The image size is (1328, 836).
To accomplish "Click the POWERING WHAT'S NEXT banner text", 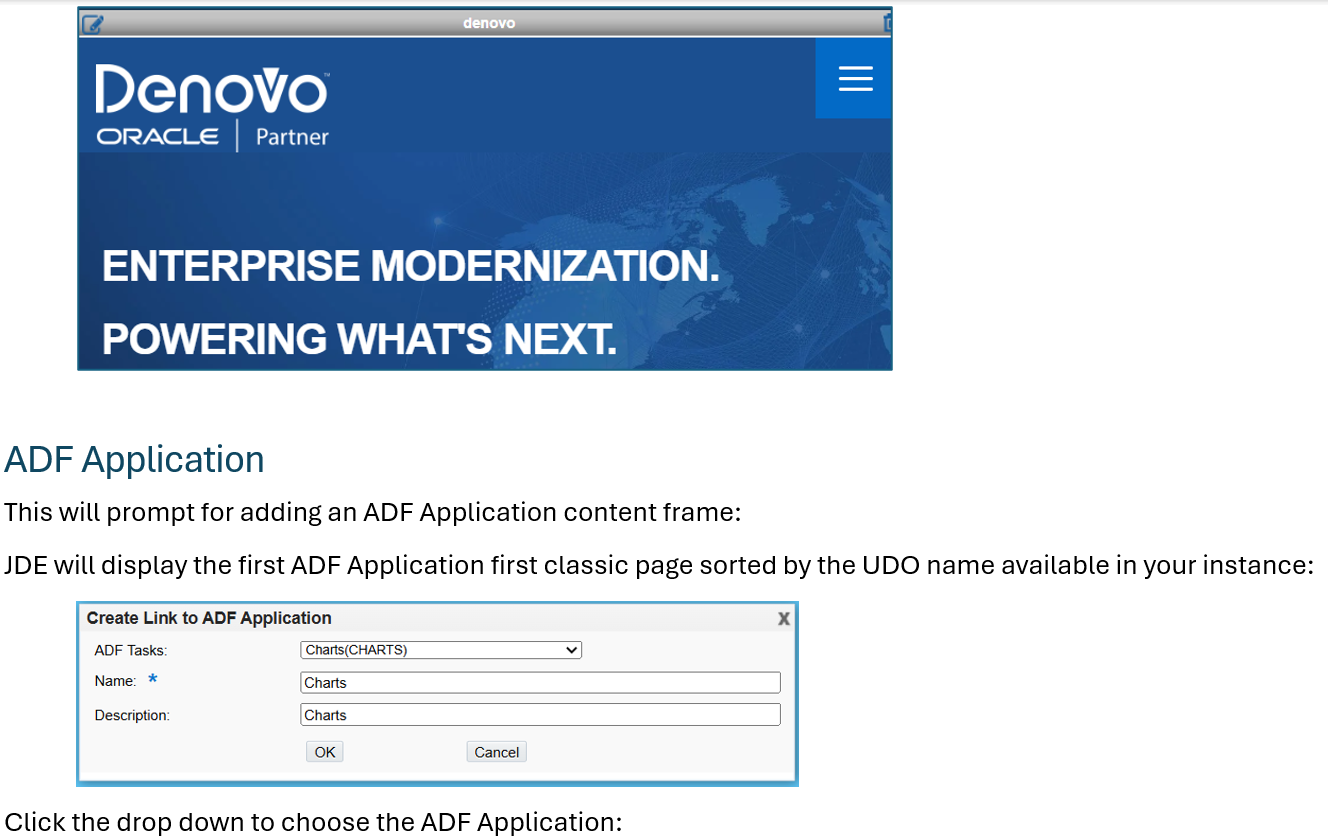I will click(359, 340).
